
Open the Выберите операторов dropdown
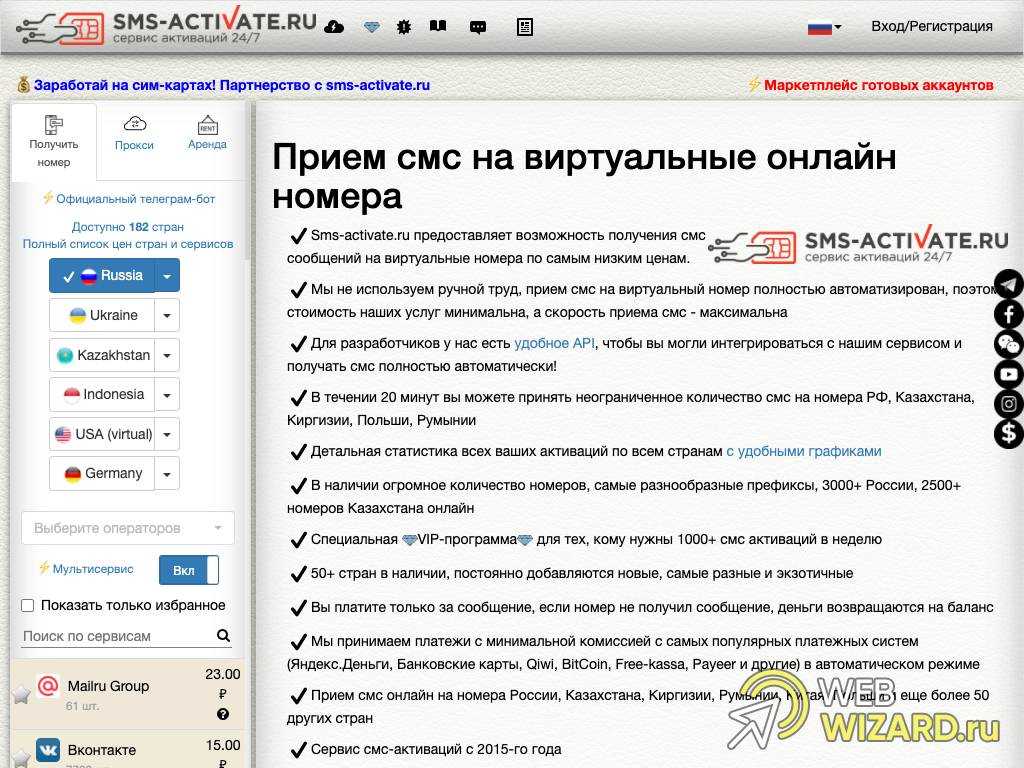[x=128, y=528]
